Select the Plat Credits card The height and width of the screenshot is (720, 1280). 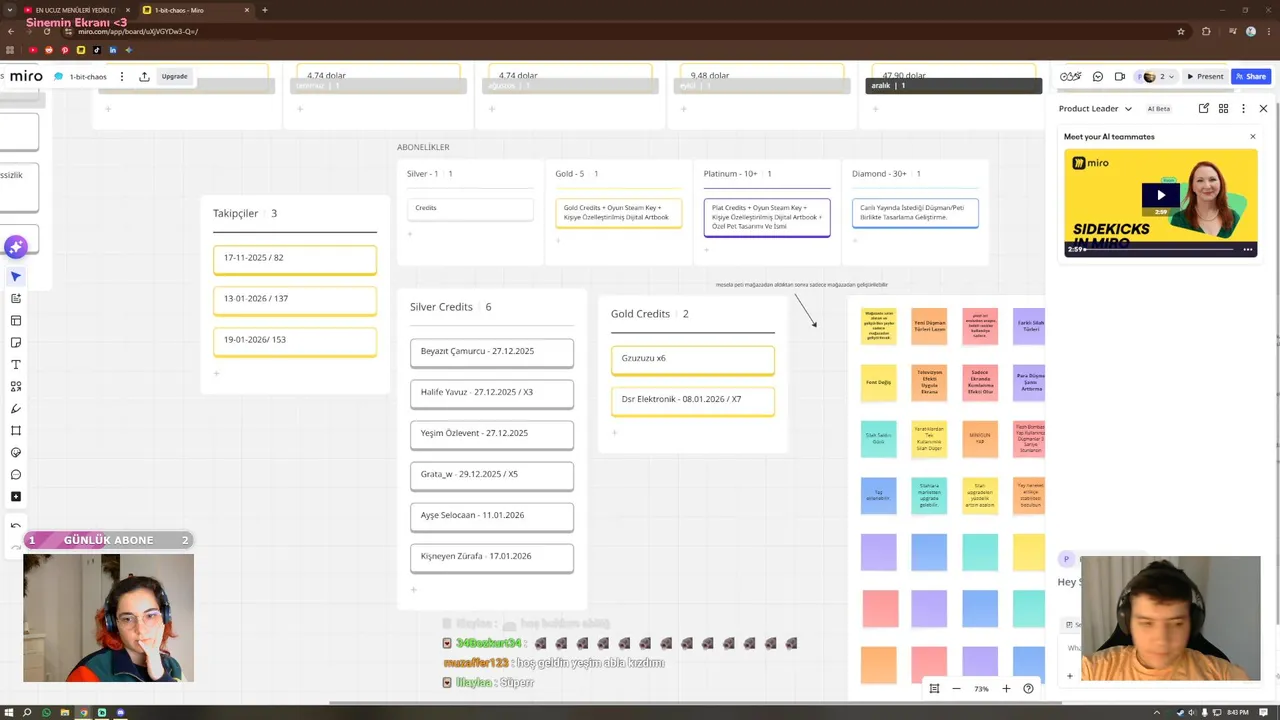(767, 217)
